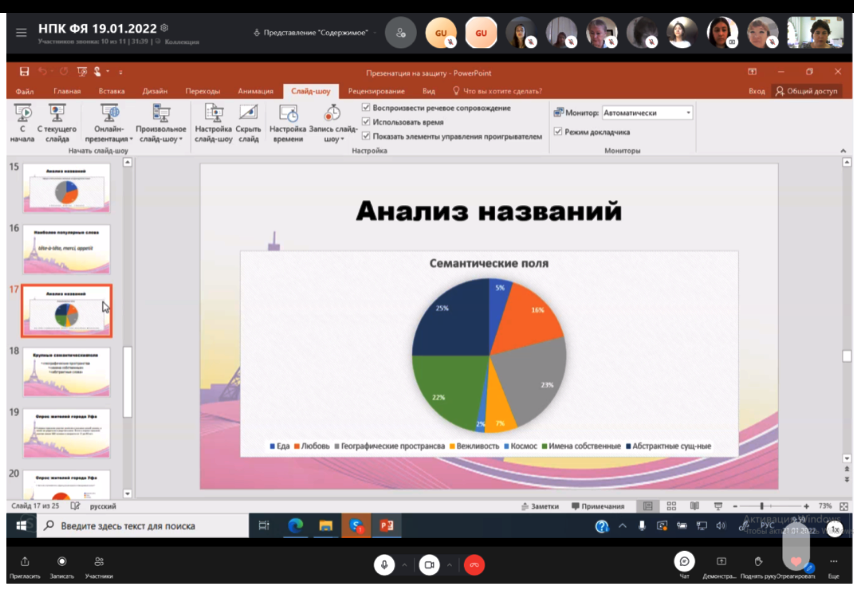Screen dimensions: 854x591
Task: Switch to the 'Вставка' ribbon tab
Action: [x=112, y=91]
